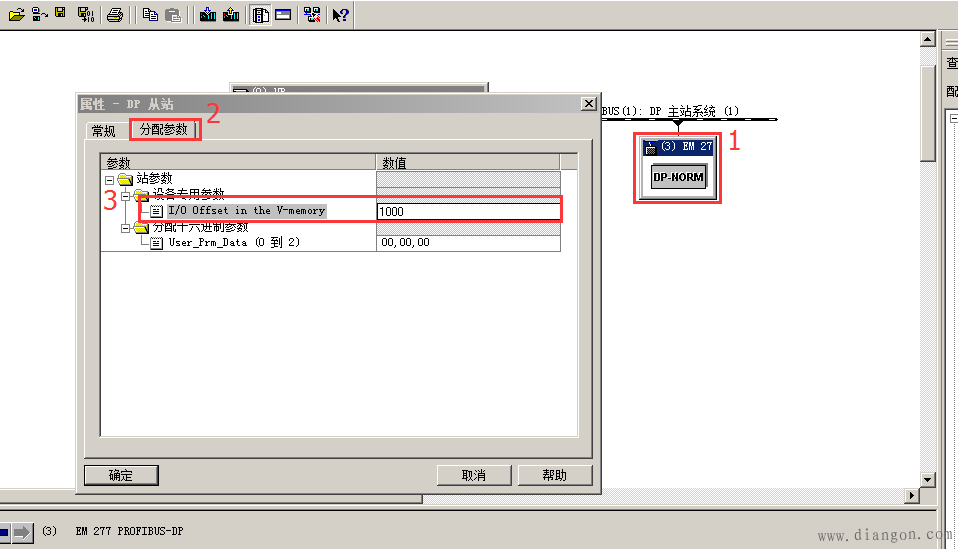Click the context help arrow-question icon

[340, 15]
